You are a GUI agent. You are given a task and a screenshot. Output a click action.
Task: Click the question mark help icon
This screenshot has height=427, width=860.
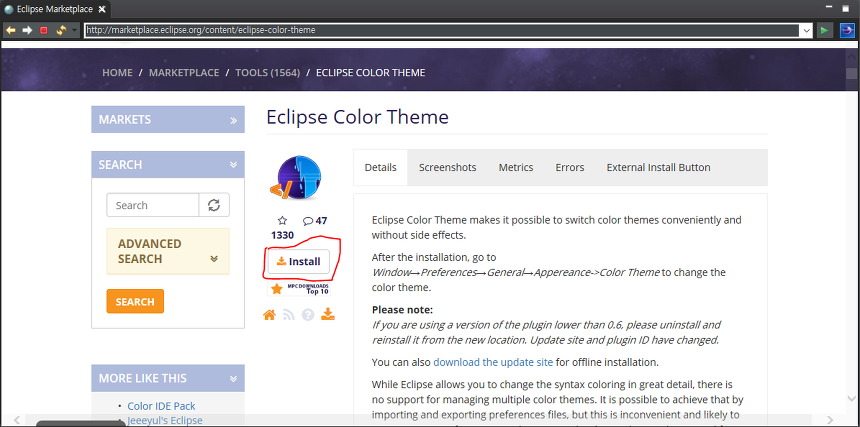click(308, 315)
